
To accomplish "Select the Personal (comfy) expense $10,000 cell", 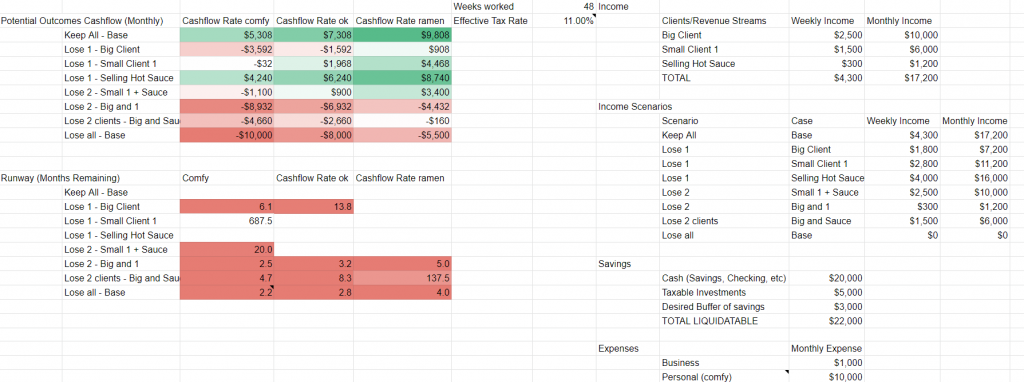I will click(827, 377).
